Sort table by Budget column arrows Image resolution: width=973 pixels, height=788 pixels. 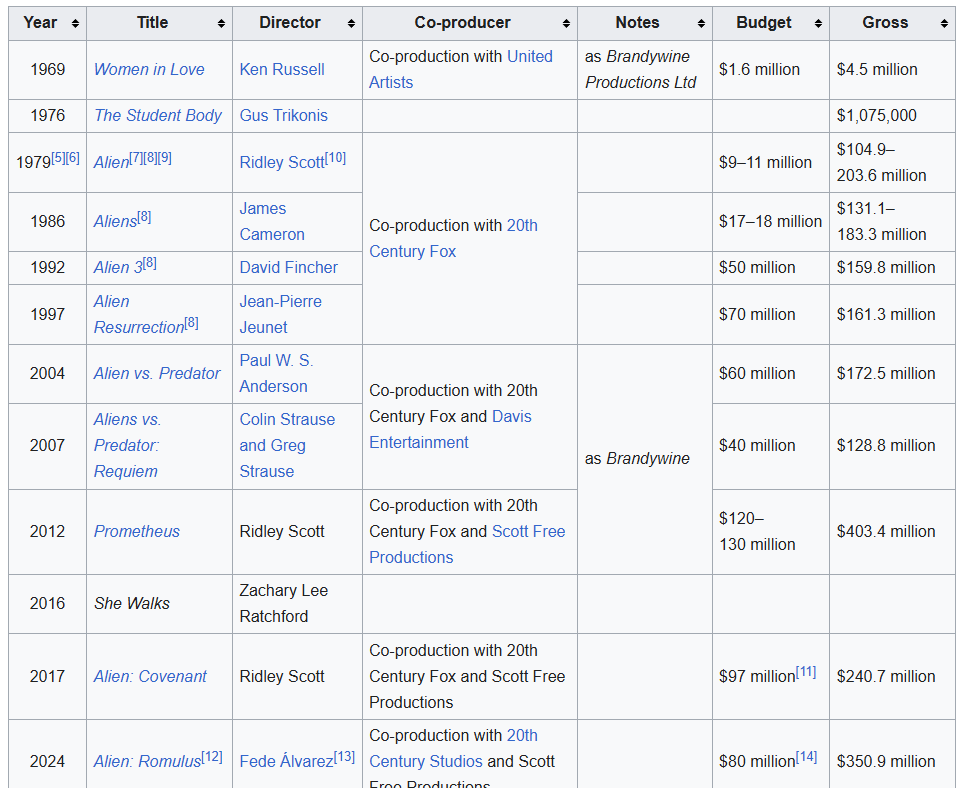click(x=818, y=24)
